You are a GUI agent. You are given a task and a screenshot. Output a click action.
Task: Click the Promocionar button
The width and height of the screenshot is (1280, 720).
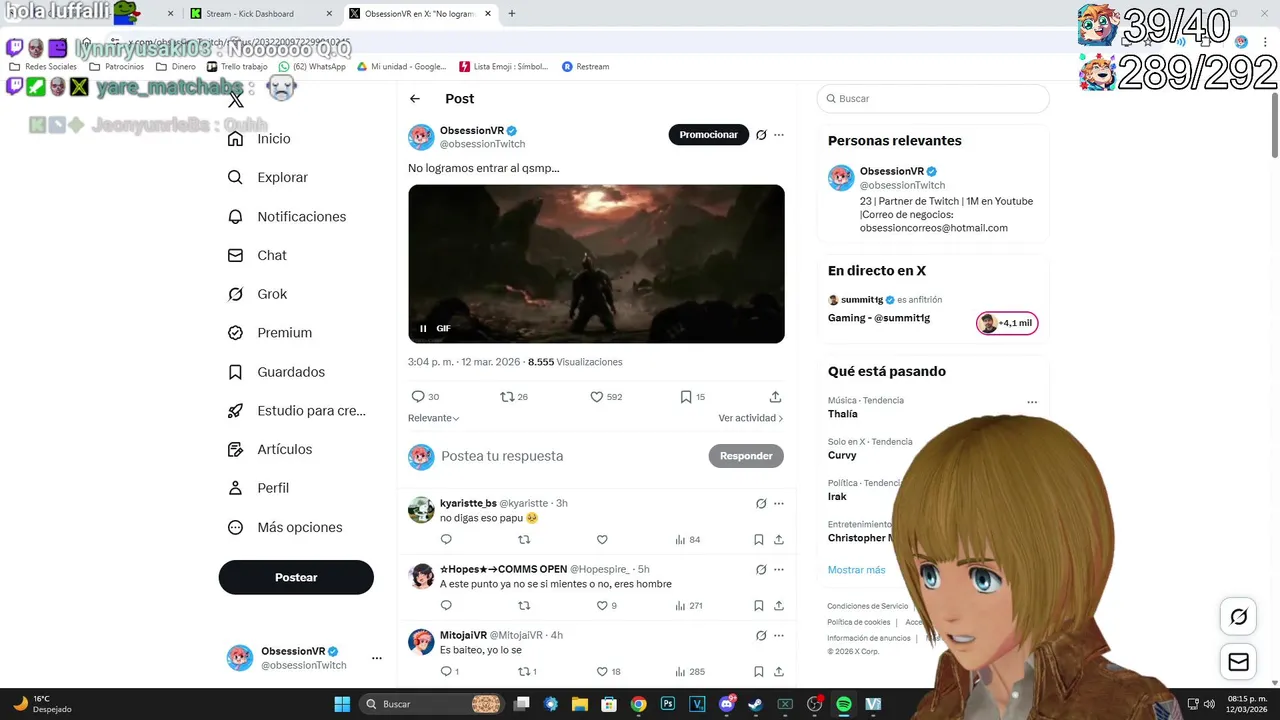[709, 135]
